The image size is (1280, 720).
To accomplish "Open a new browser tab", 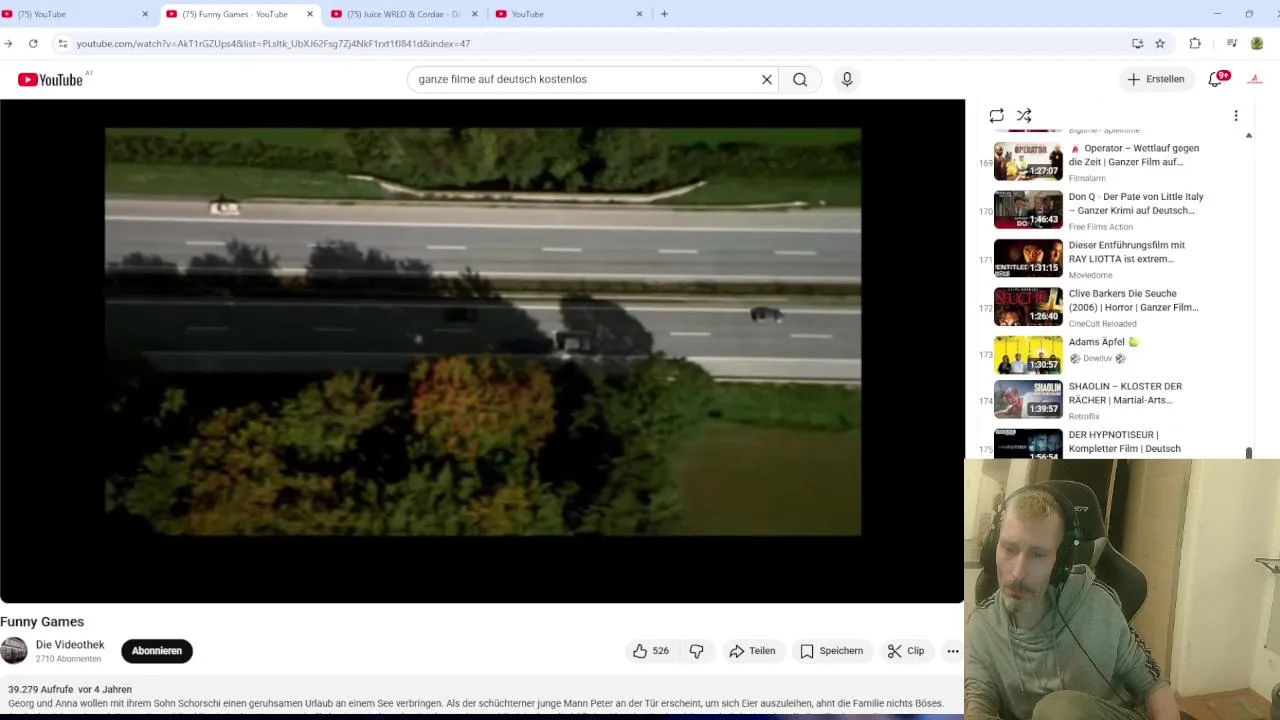I will coord(664,14).
